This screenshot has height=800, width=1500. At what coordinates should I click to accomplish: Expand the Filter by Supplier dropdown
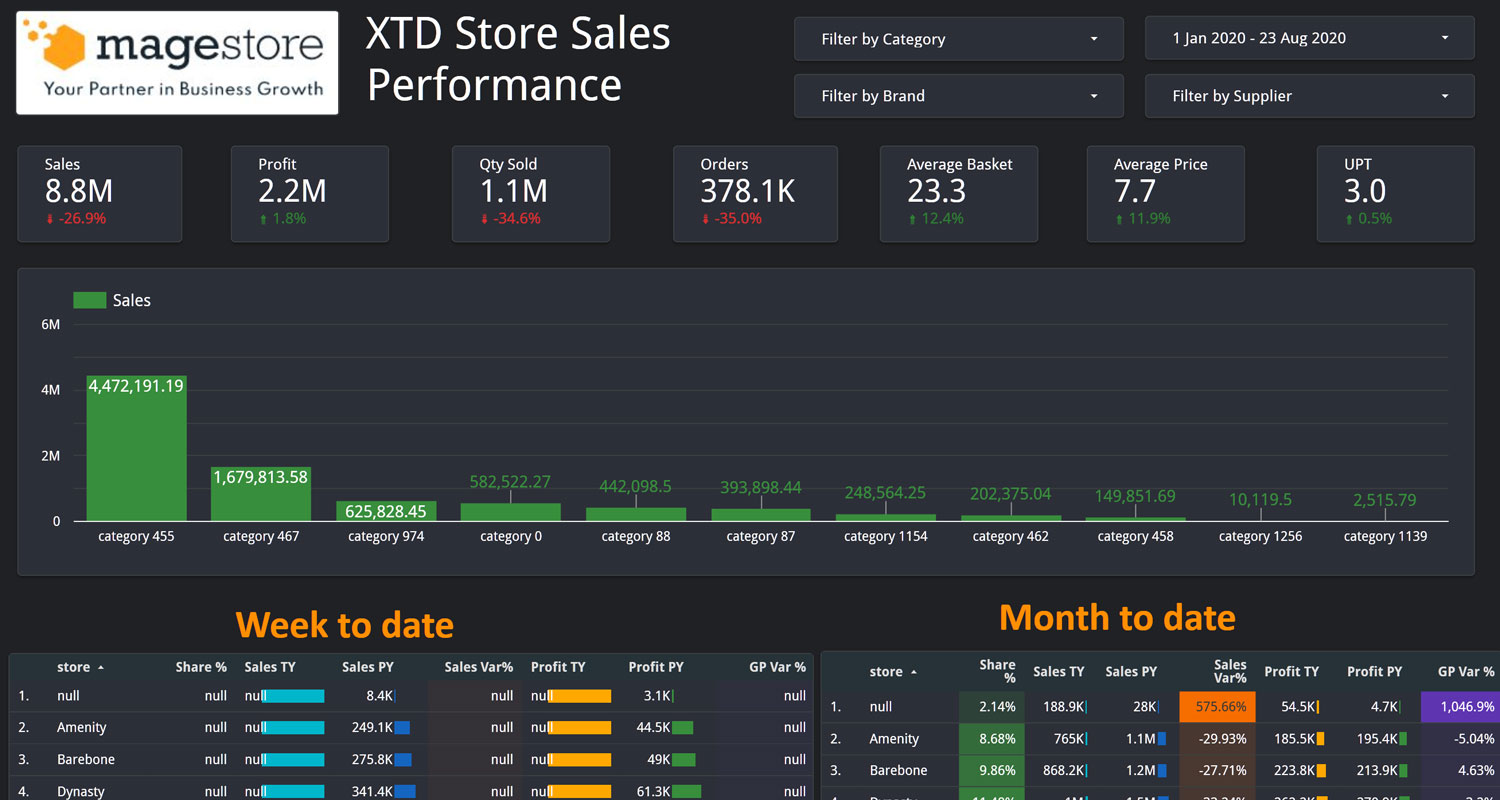(x=1309, y=96)
